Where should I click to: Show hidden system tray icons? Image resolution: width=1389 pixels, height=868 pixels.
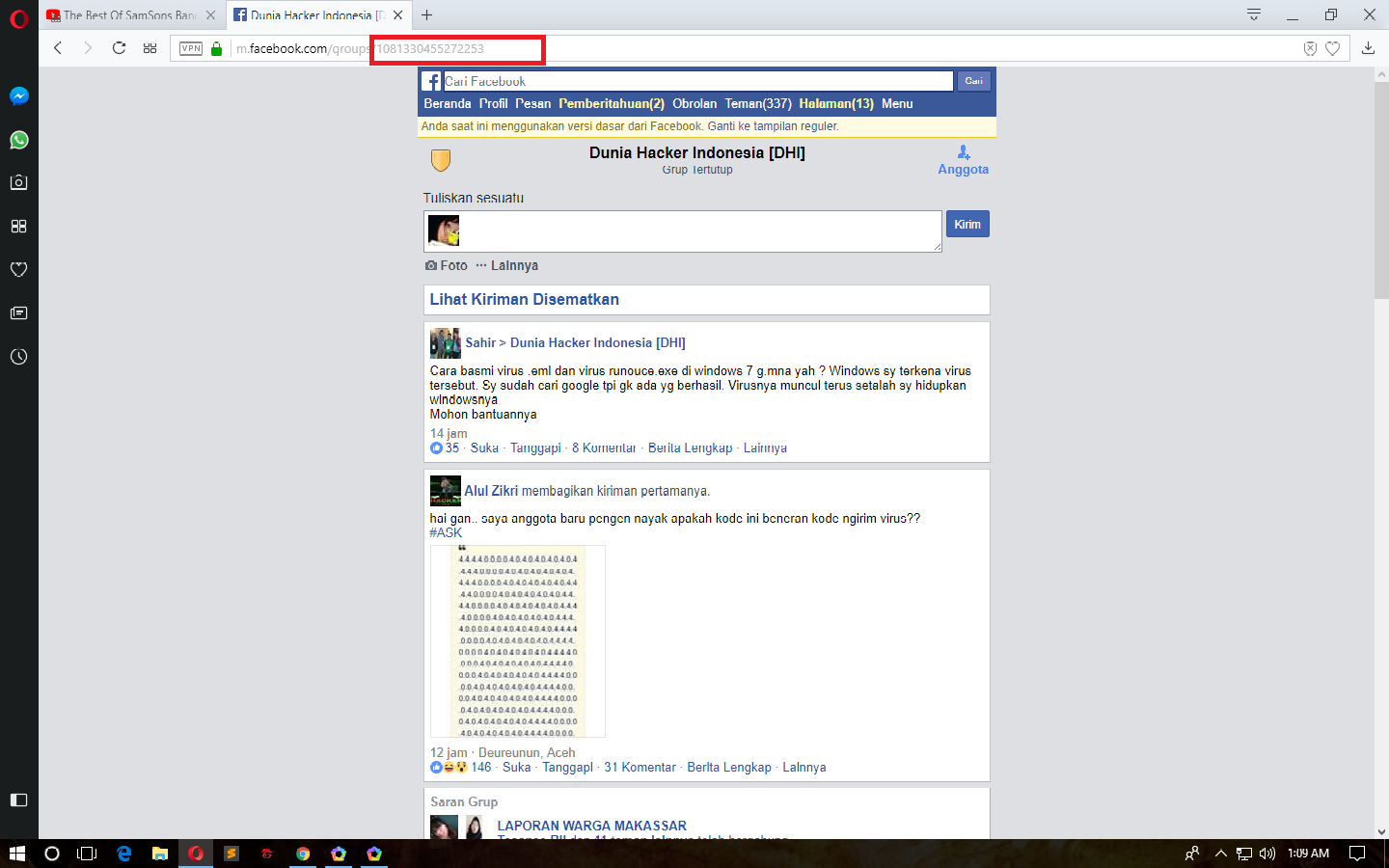tap(1220, 854)
